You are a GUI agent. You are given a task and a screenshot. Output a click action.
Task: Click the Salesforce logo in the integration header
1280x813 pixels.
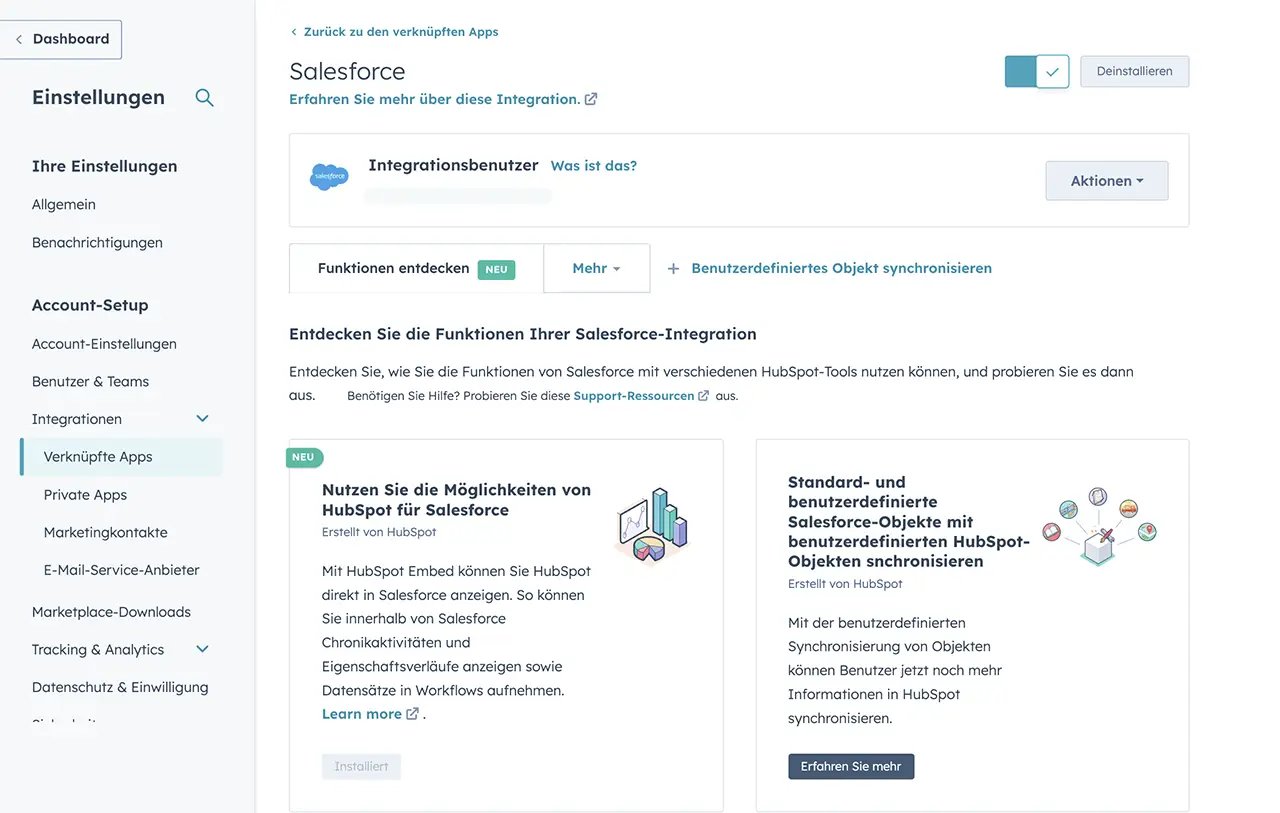(x=329, y=176)
